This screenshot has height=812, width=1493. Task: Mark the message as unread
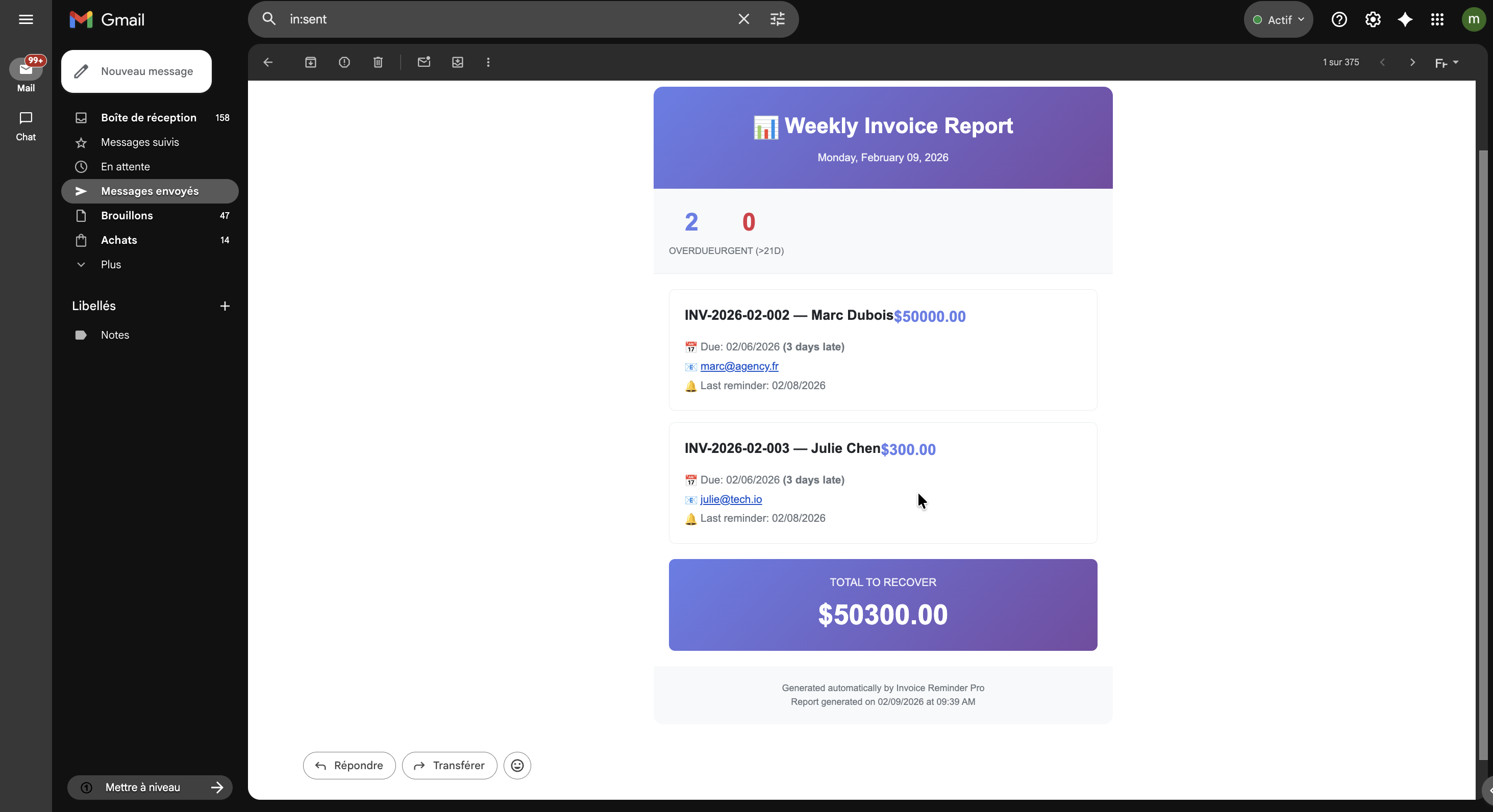(424, 62)
